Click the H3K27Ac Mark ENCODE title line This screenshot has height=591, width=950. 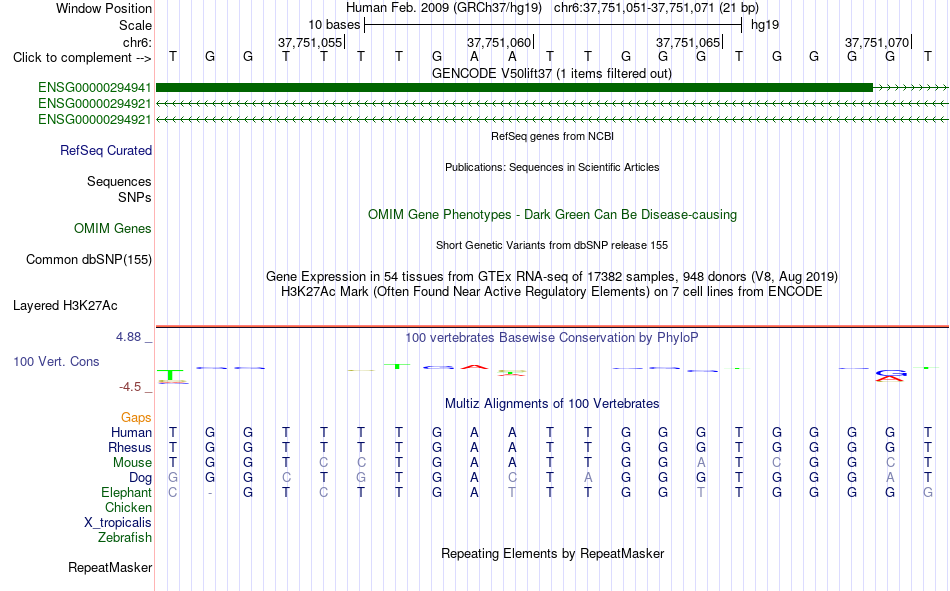click(x=552, y=292)
